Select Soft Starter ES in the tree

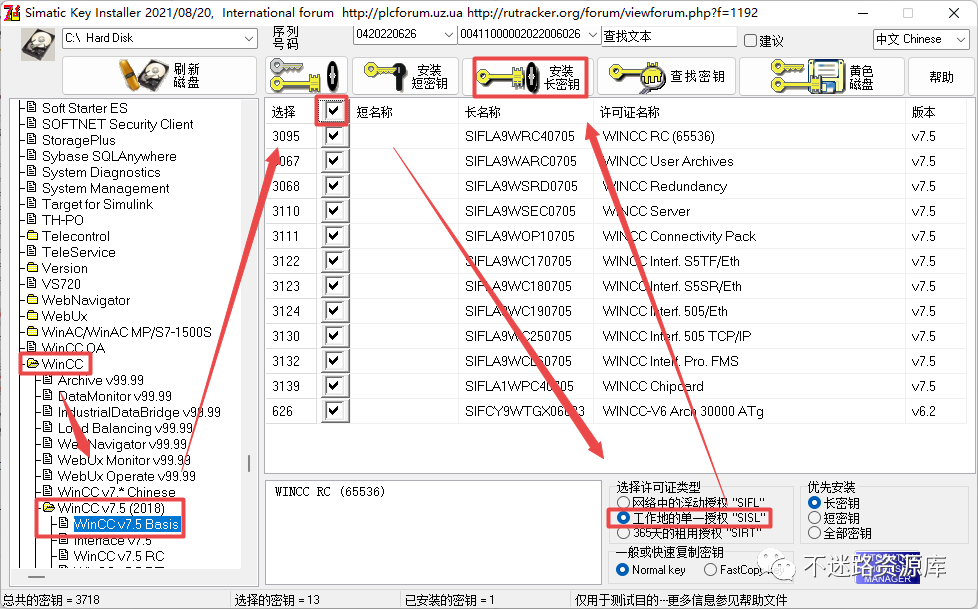coord(84,108)
